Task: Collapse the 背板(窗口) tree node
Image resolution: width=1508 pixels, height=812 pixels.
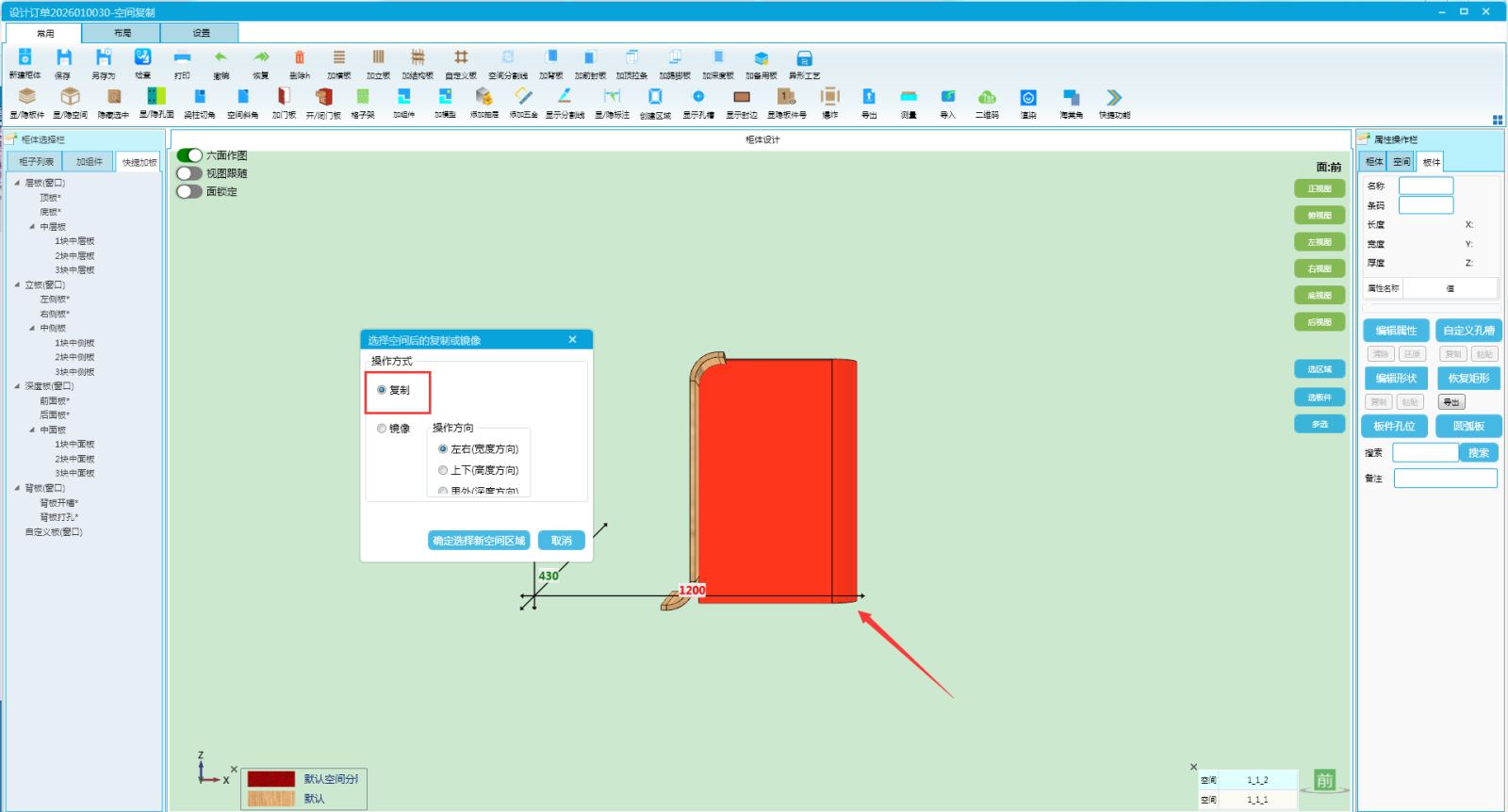Action: coord(17,488)
